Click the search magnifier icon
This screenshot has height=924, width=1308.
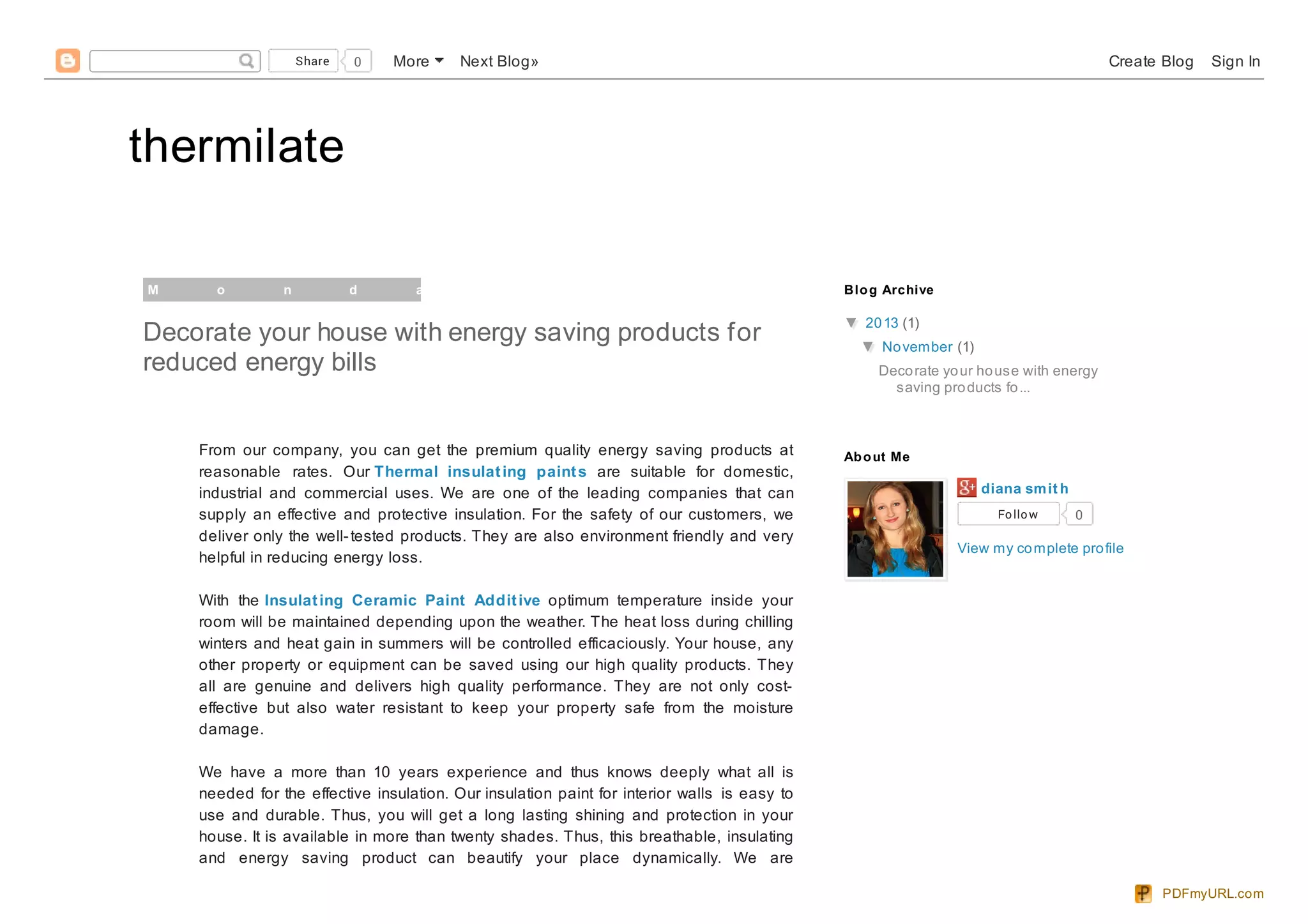click(x=247, y=61)
